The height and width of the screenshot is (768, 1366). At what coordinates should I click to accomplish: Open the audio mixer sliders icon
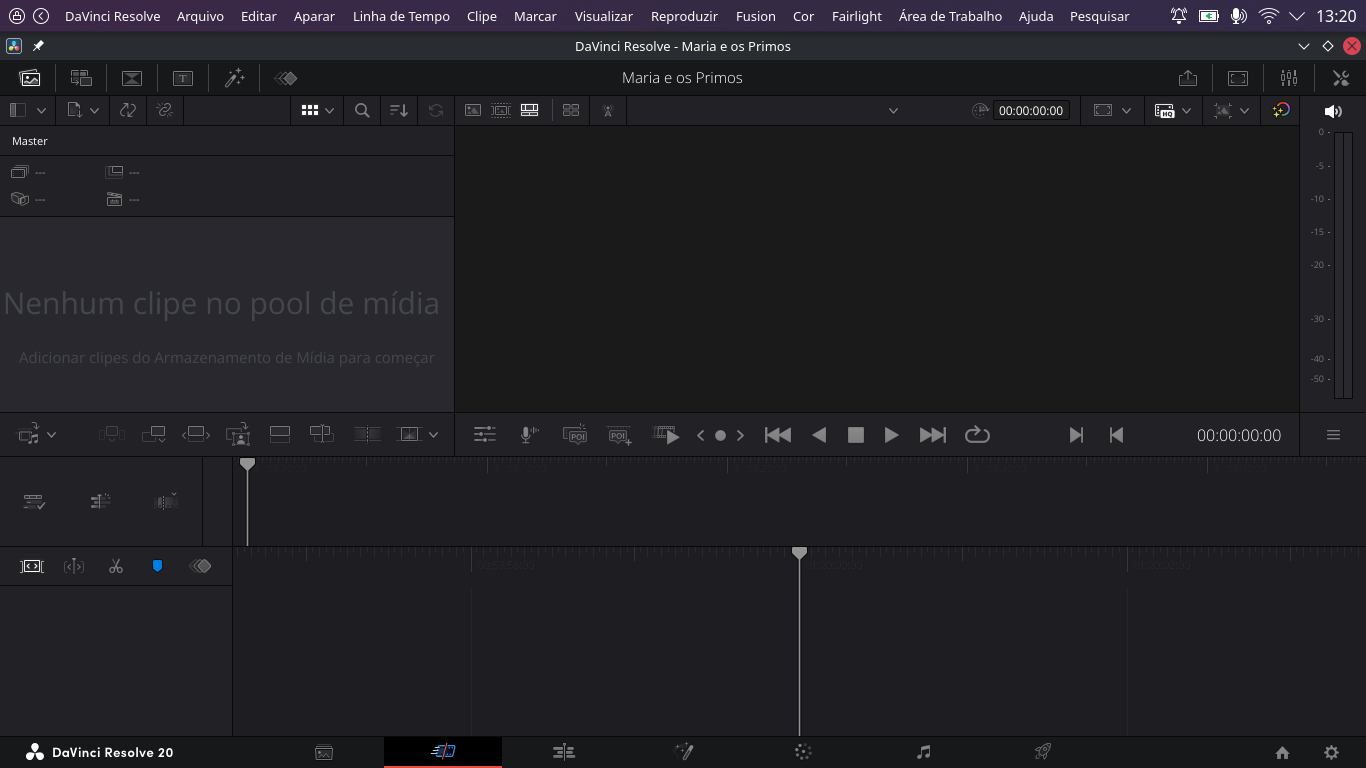tap(1288, 78)
